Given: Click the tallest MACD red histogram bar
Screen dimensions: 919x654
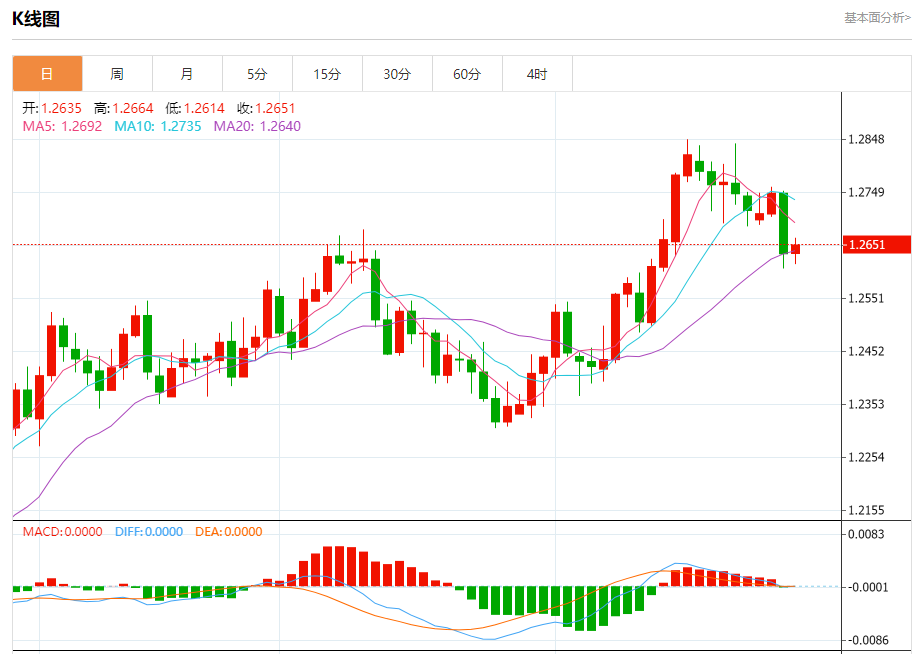Looking at the screenshot, I should click(x=339, y=566).
